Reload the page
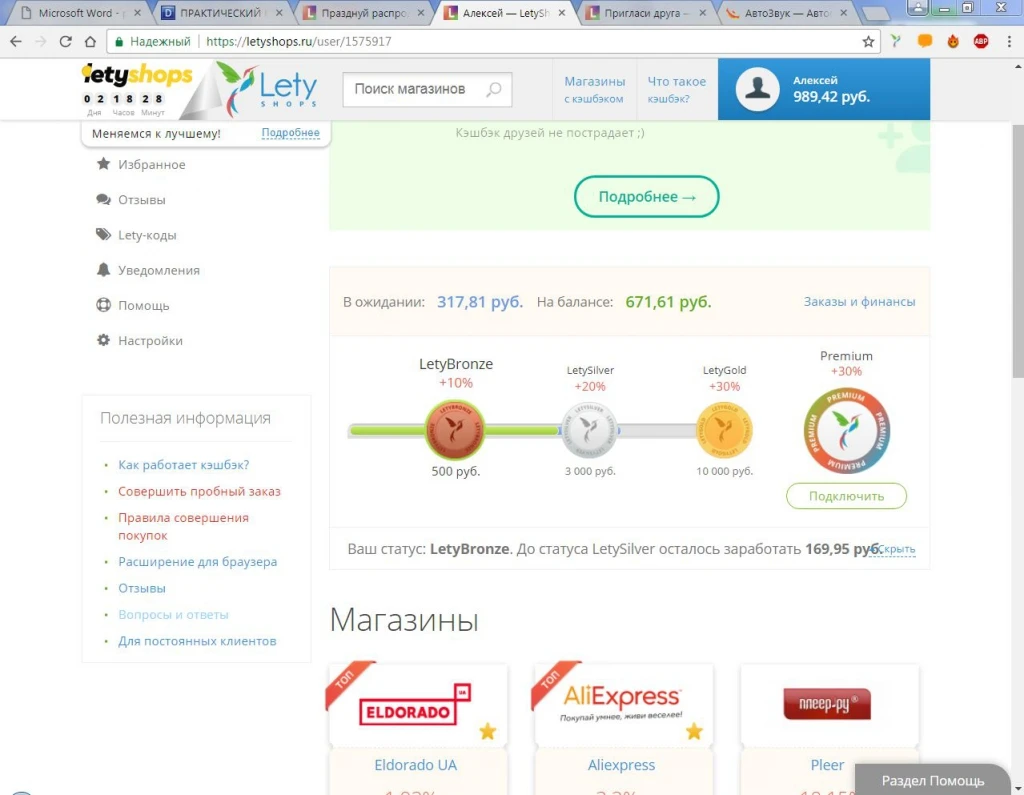 [x=65, y=41]
